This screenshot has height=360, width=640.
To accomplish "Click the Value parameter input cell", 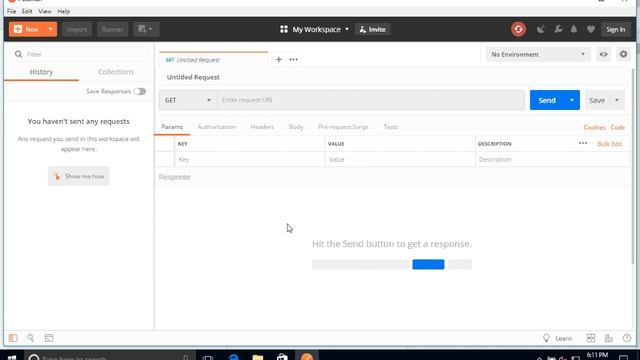I will click(x=400, y=160).
